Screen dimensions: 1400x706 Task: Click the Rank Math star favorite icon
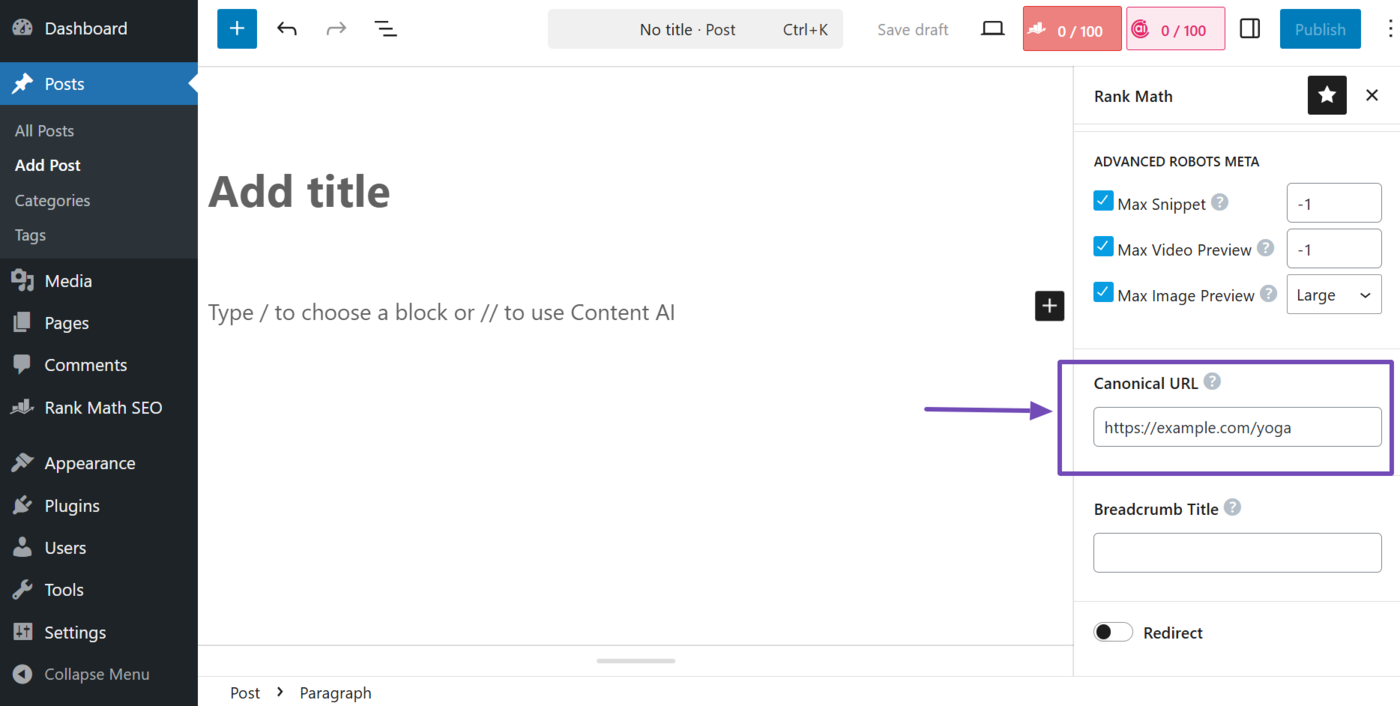1327,95
